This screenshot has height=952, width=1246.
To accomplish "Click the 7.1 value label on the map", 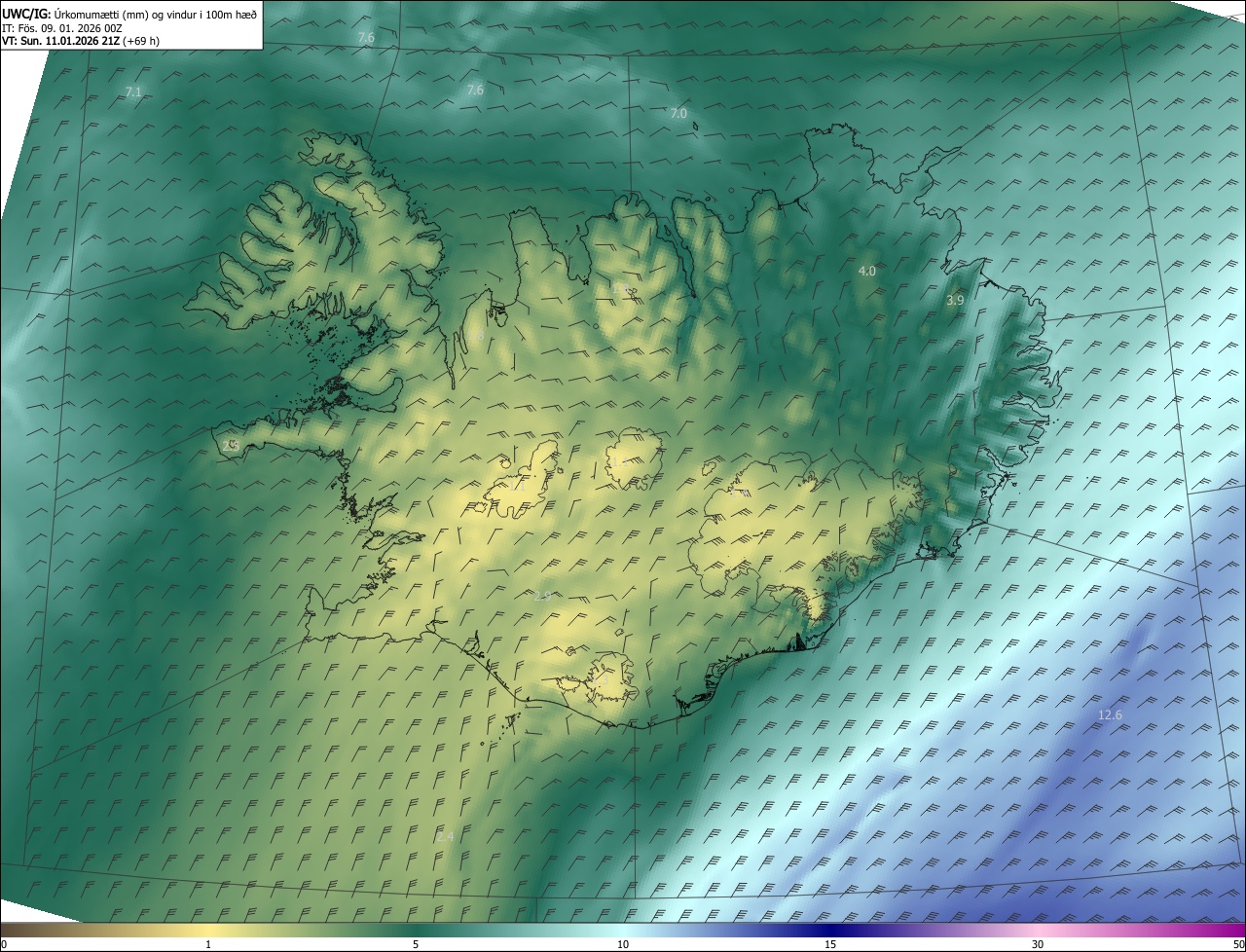I will click(133, 92).
